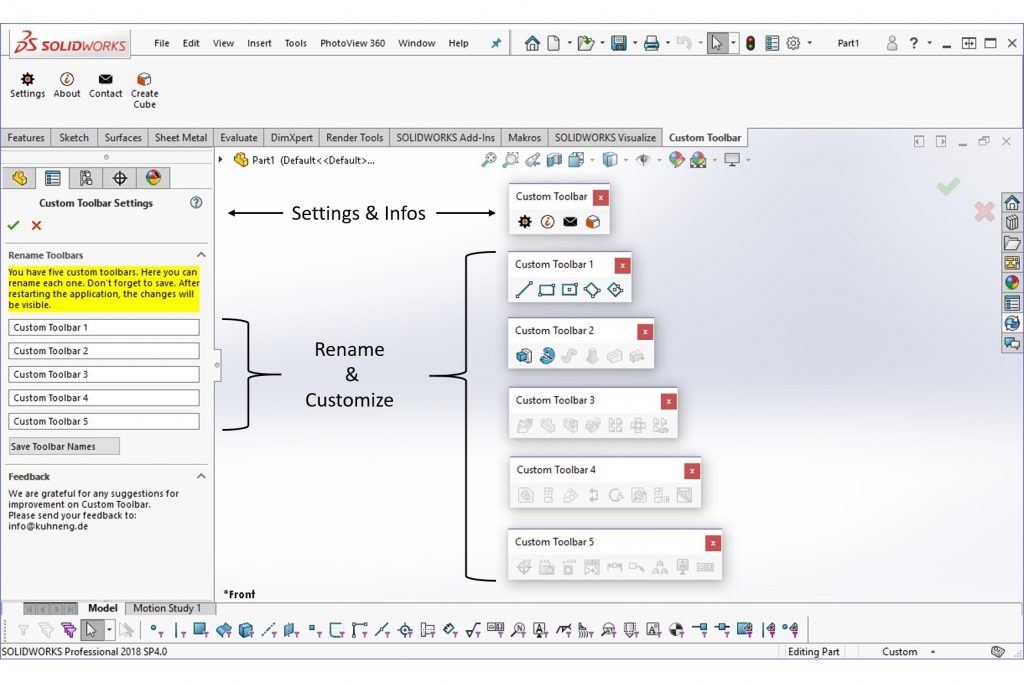Pin the menu bar with pushpin
Image resolution: width=1024 pixels, height=683 pixels.
[495, 43]
